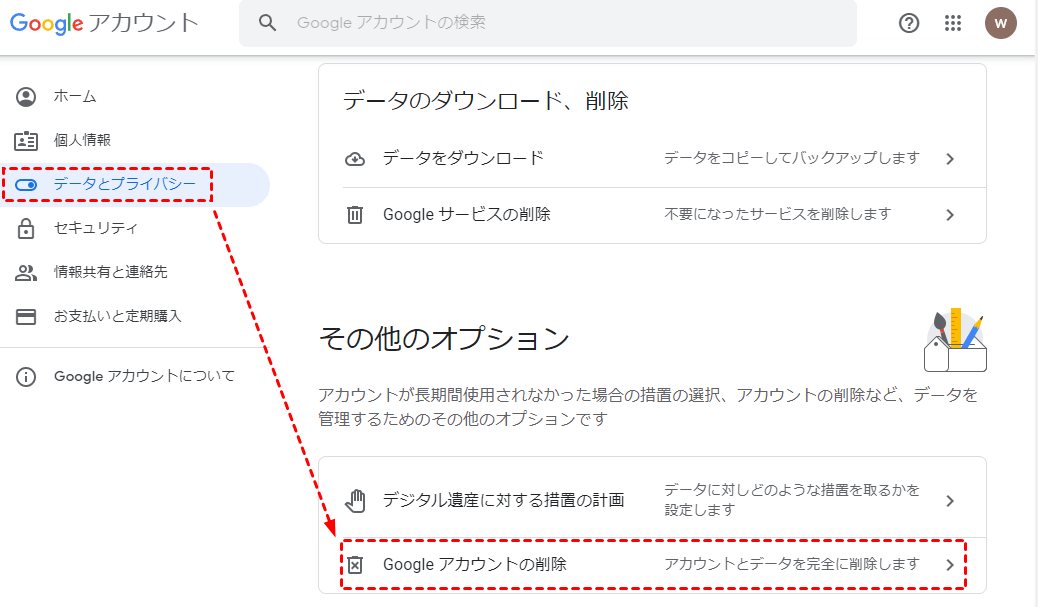Open the Google apps grid icon
Screen dimensions: 1038x607
(x=953, y=23)
